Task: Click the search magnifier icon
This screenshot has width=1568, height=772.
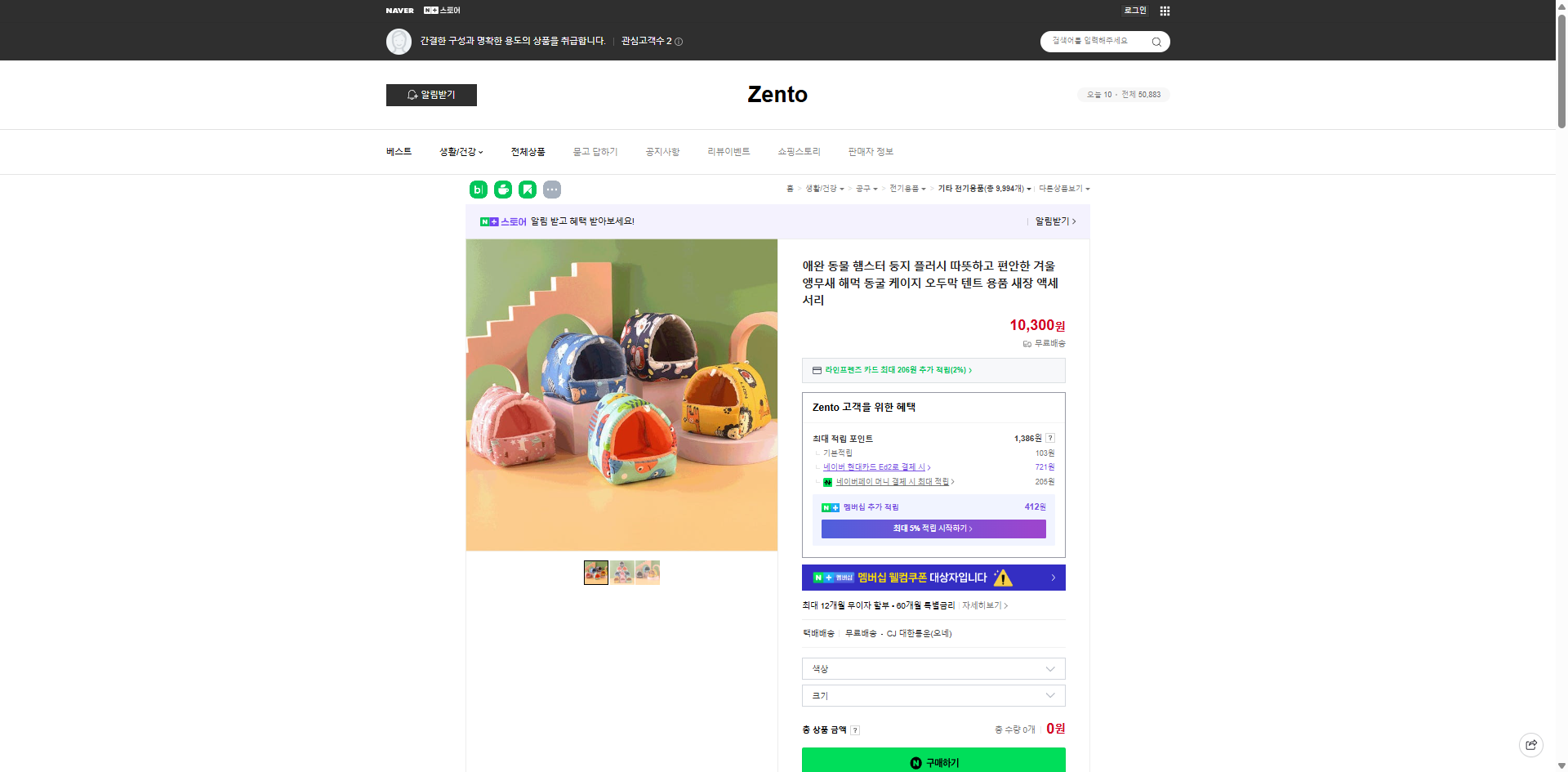Action: 1156,41
